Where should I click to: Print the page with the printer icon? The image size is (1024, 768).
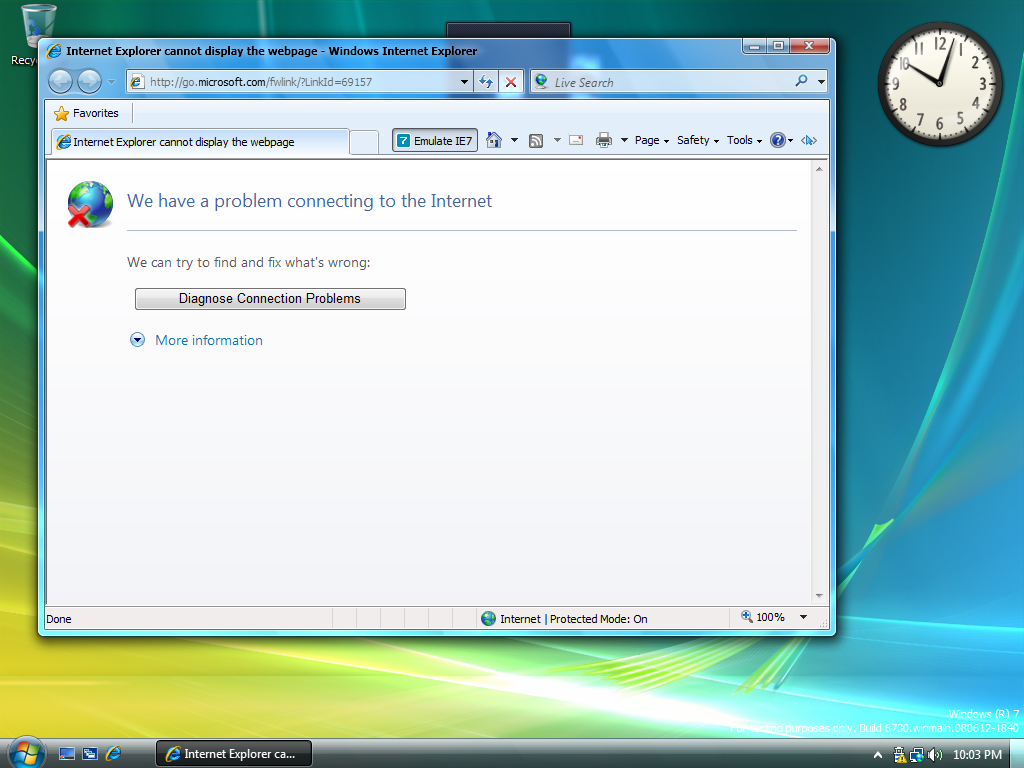point(604,140)
